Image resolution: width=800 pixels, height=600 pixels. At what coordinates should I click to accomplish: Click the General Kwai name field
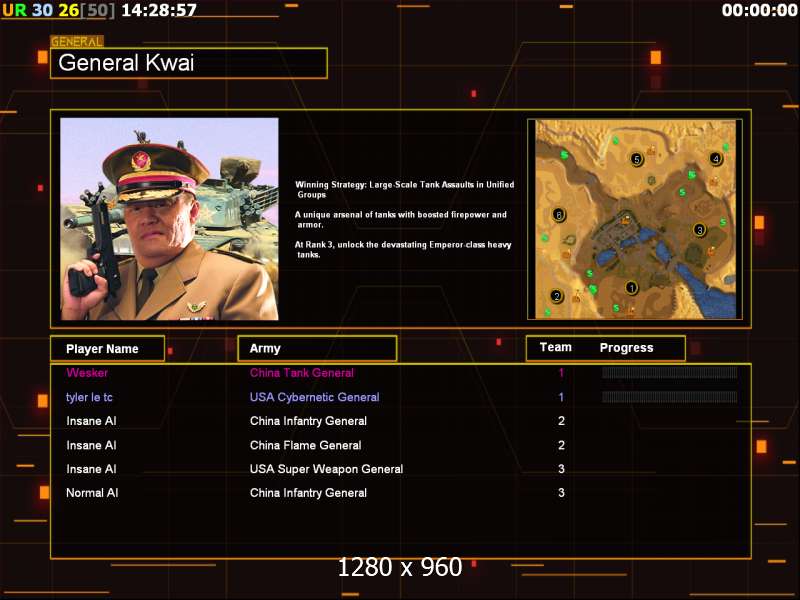(189, 63)
